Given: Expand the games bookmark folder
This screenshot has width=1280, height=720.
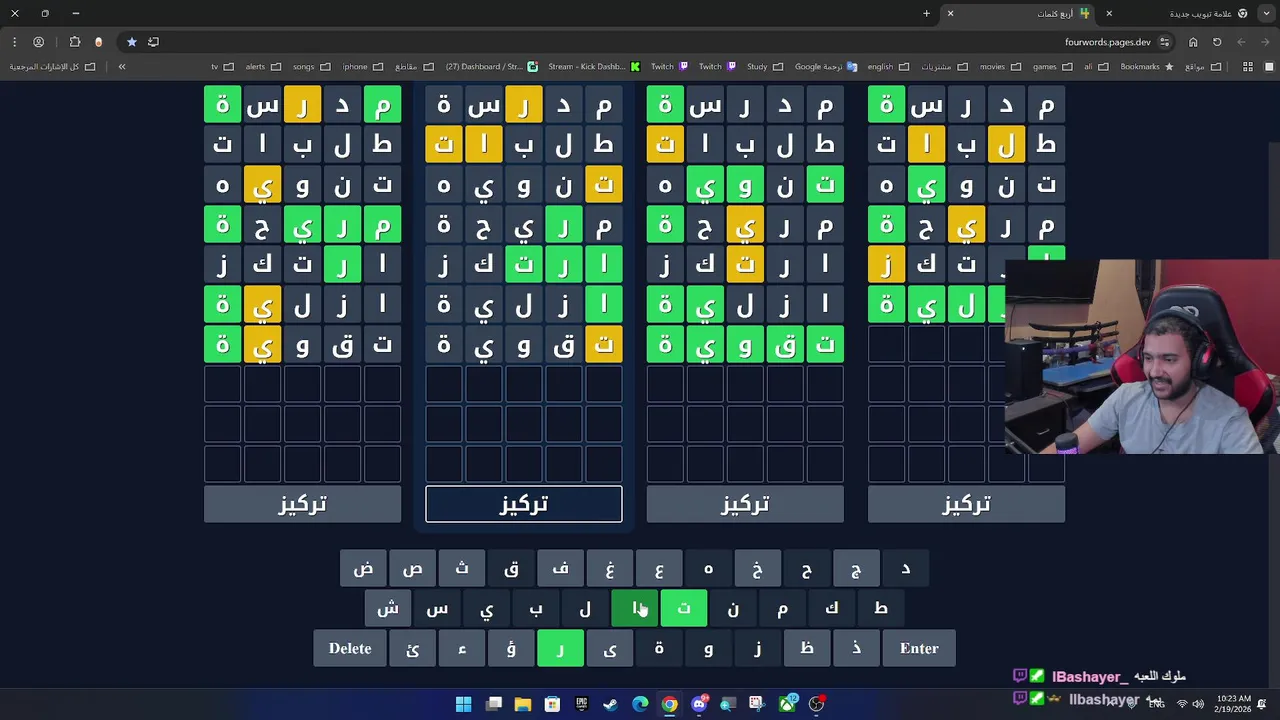Looking at the screenshot, I should [x=1051, y=67].
